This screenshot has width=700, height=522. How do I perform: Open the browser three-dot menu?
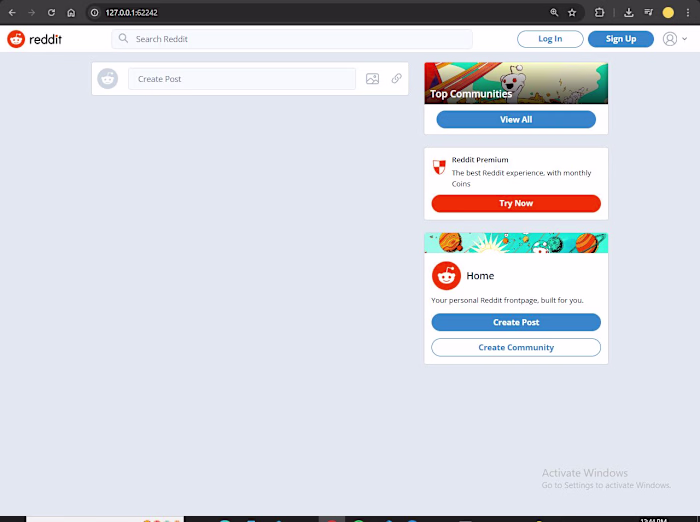pyautogui.click(x=688, y=13)
